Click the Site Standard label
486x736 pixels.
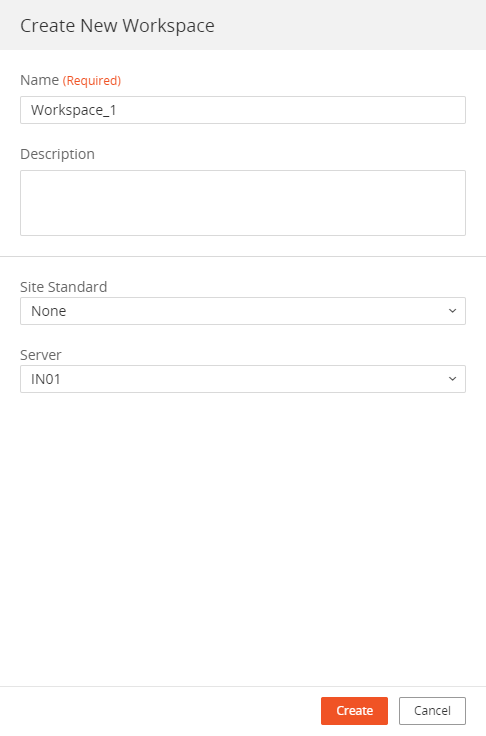coord(63,287)
